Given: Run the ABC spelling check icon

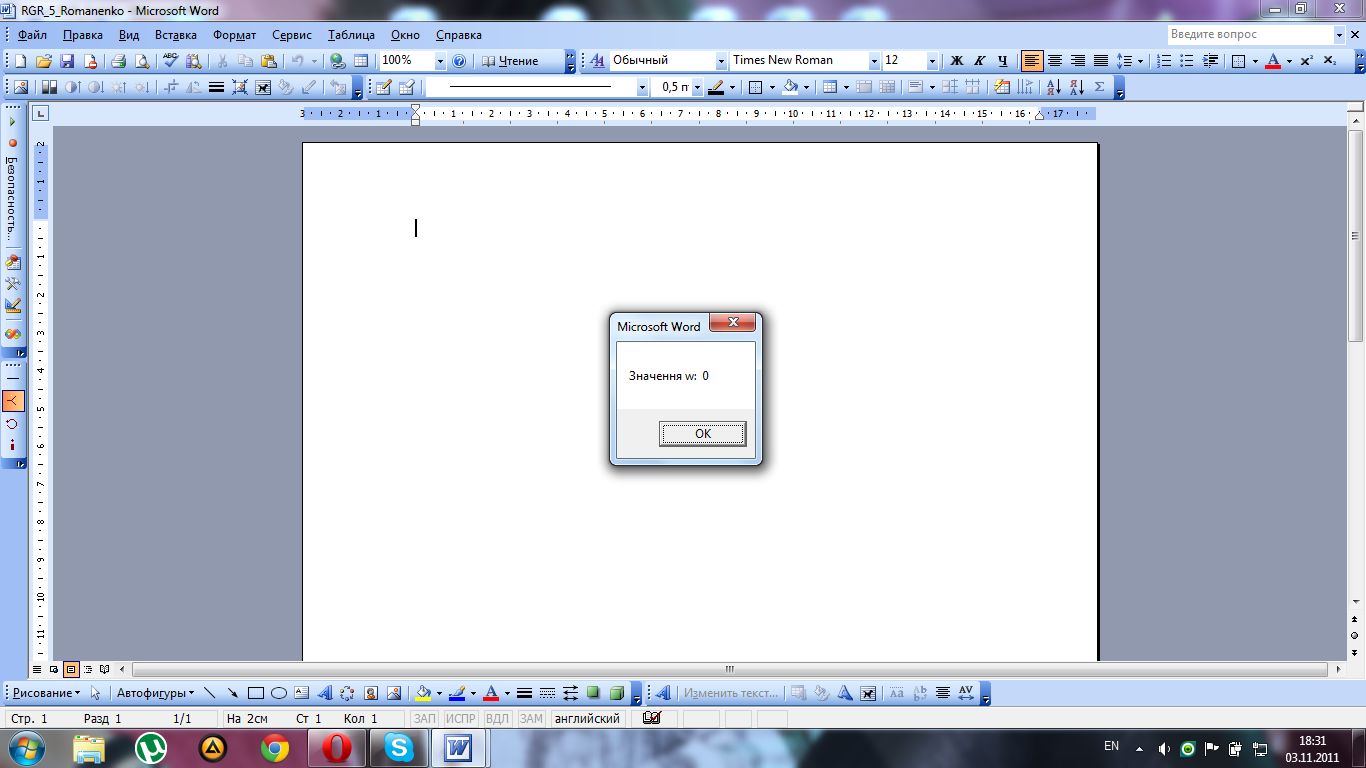Looking at the screenshot, I should coord(171,61).
